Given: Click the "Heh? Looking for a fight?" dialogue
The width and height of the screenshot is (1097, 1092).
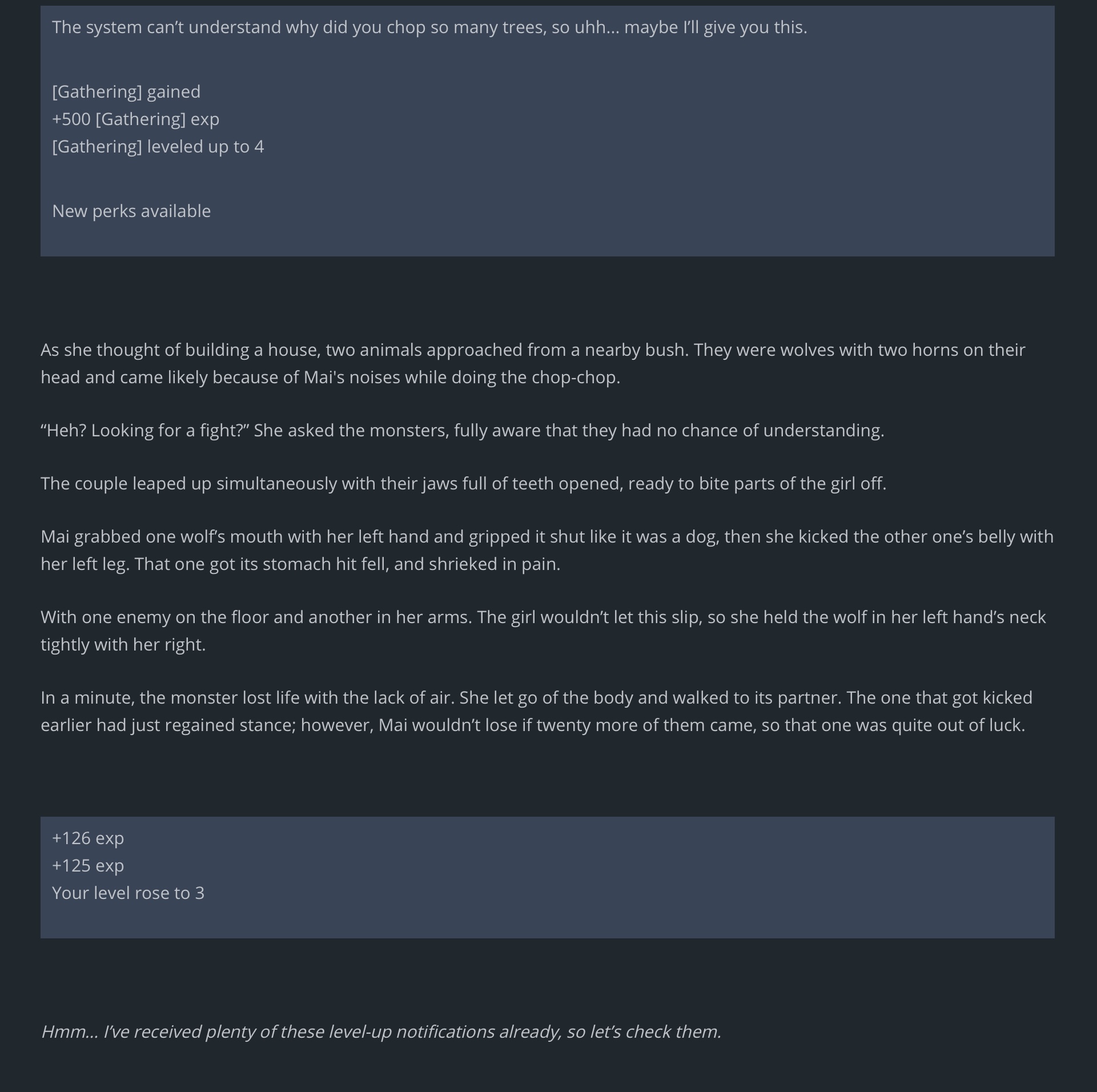Looking at the screenshot, I should tap(462, 430).
